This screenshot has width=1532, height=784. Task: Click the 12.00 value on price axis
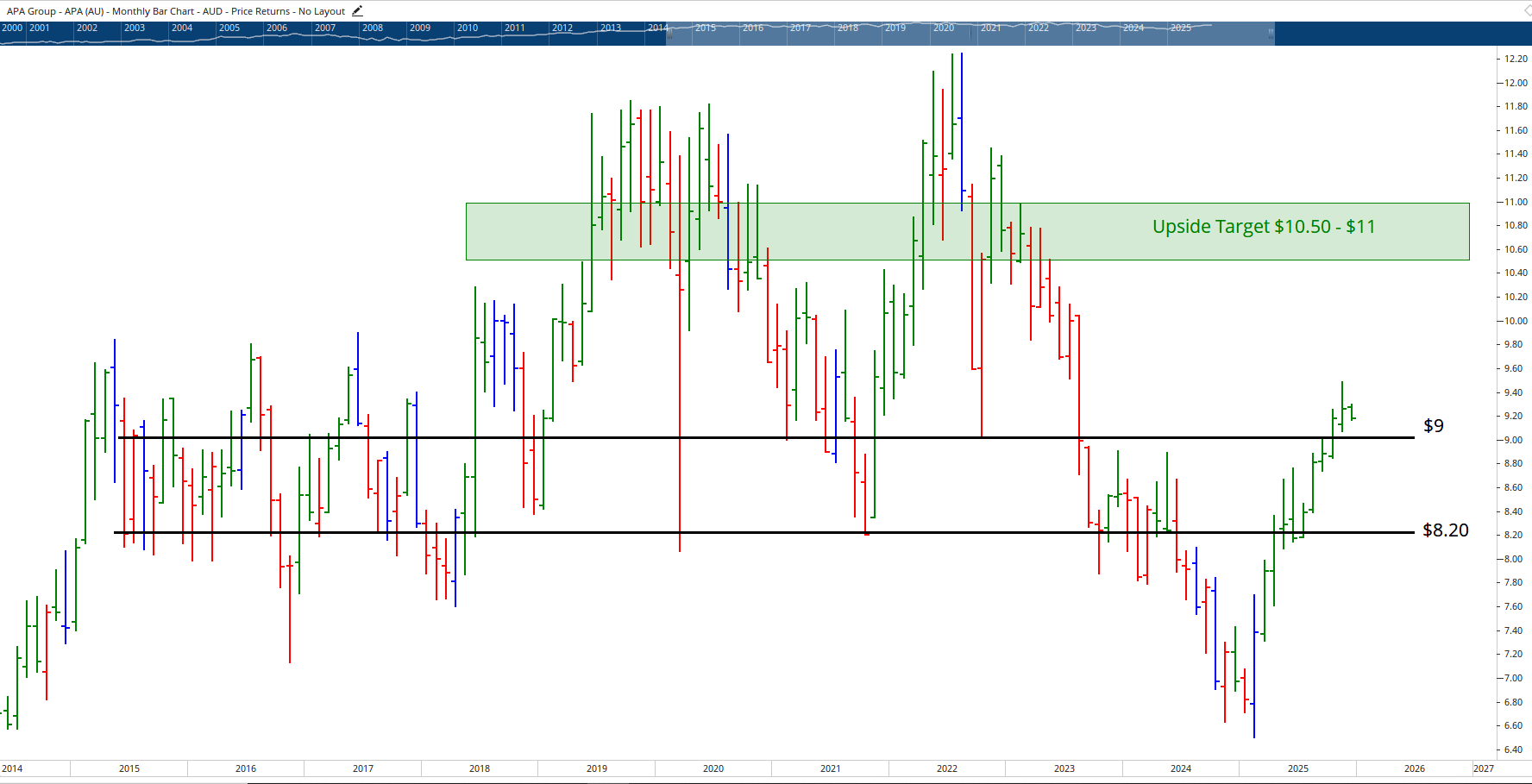(1516, 83)
